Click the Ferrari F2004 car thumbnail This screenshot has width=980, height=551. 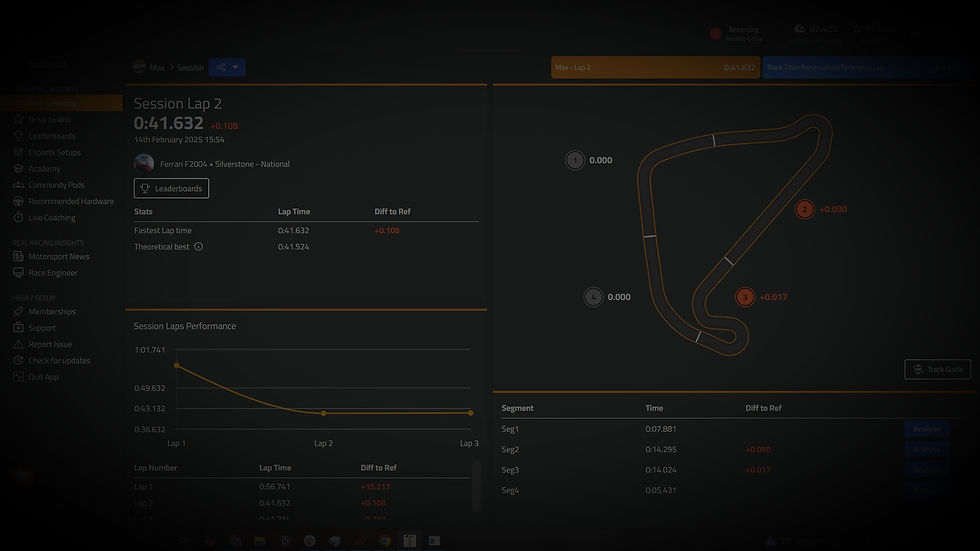144,164
